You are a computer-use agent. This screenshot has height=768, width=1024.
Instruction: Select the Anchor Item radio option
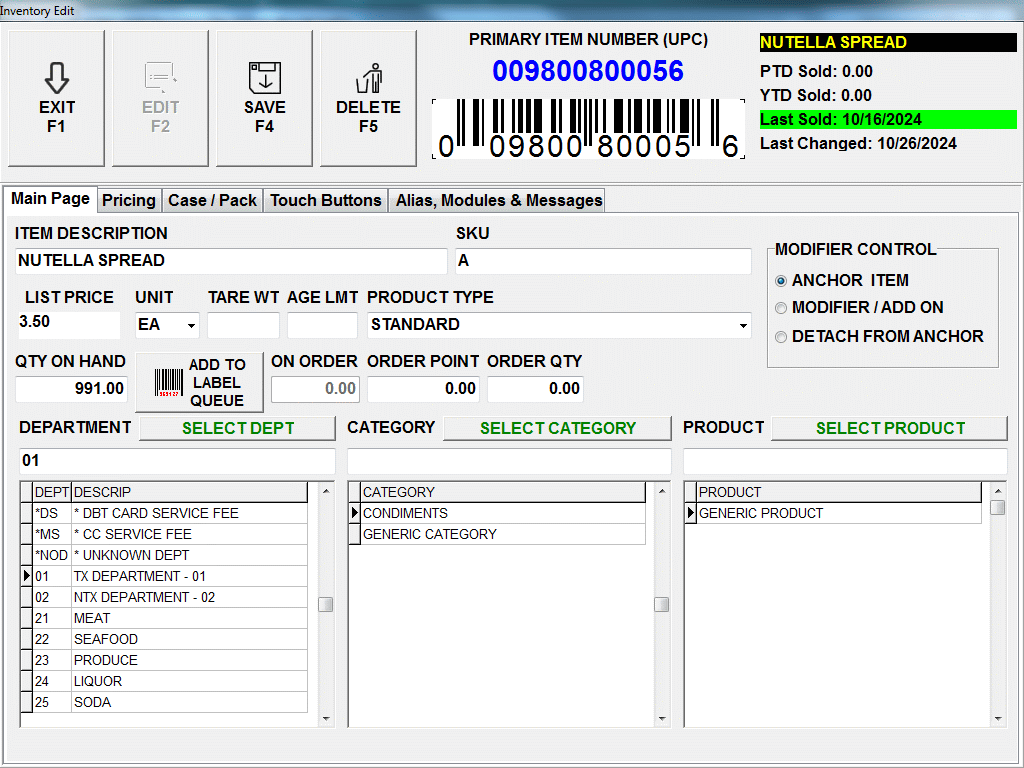(782, 281)
